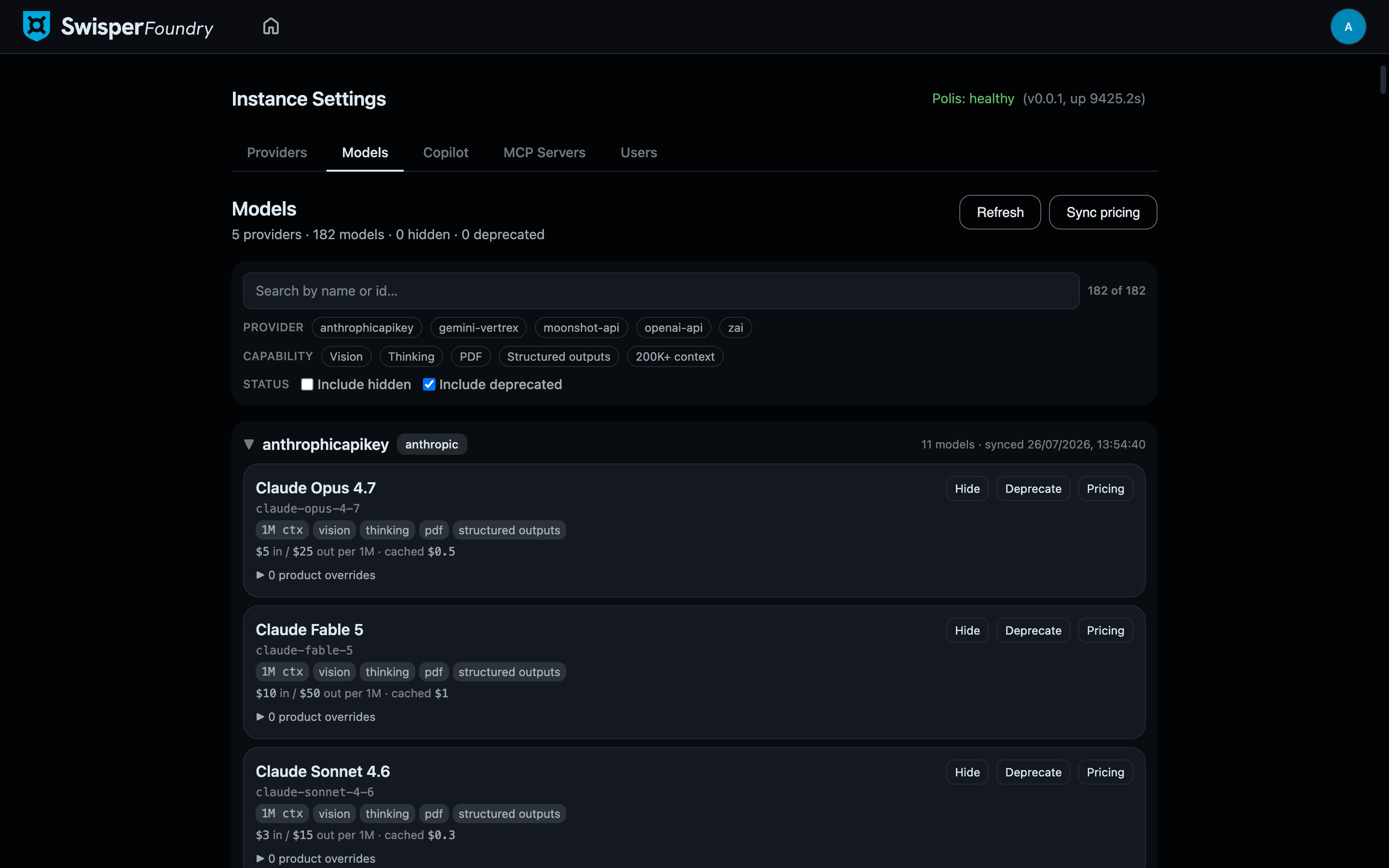
Task: Toggle the PDF capability filter
Action: 471,356
